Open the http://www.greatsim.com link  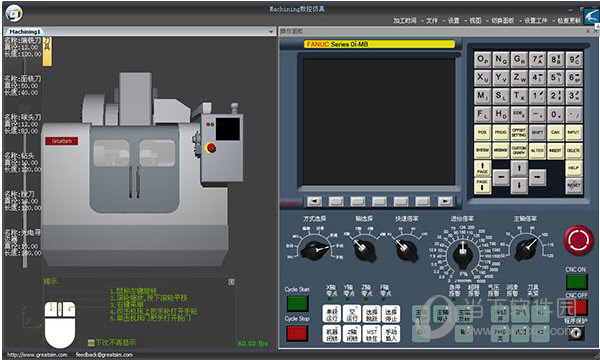click(37, 355)
